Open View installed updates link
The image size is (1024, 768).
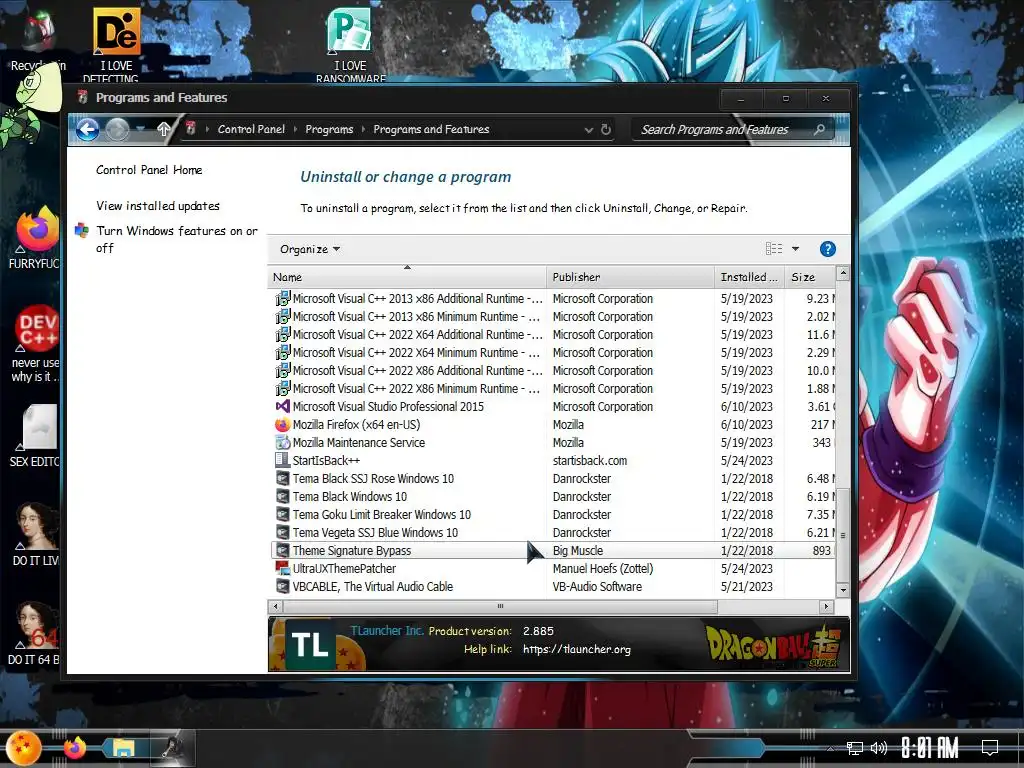(157, 206)
